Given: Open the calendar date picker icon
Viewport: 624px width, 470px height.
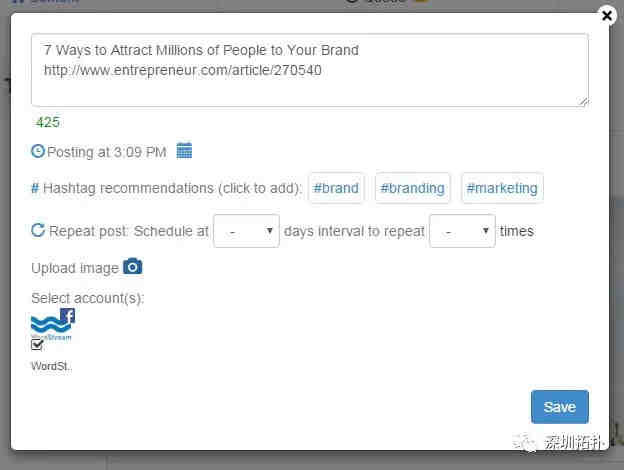Looking at the screenshot, I should tap(184, 150).
